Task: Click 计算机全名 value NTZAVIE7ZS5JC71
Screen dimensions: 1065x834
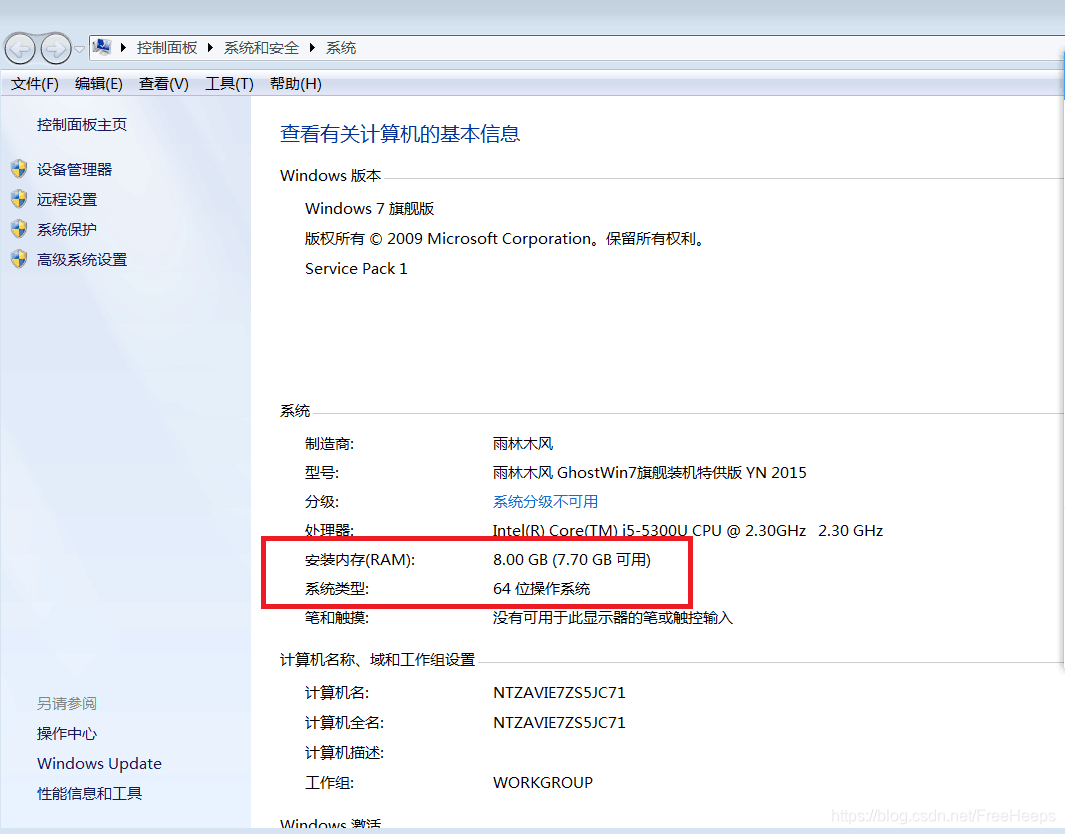Action: tap(559, 722)
